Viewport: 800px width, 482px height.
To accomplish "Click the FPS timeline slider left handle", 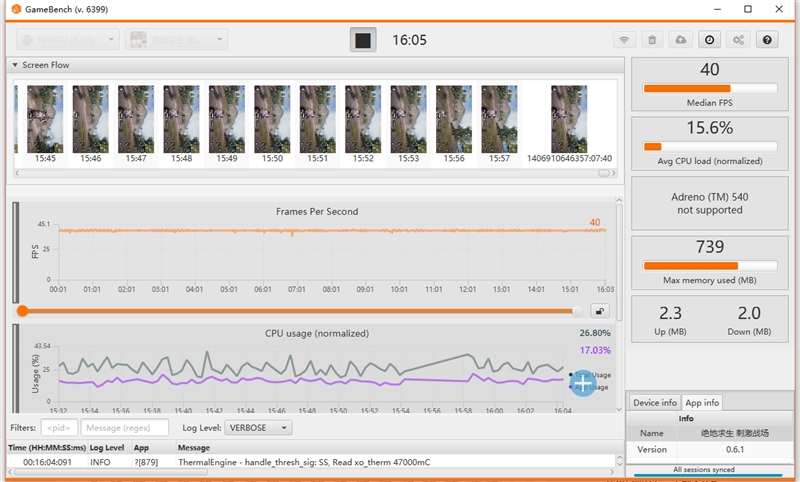I will [22, 311].
